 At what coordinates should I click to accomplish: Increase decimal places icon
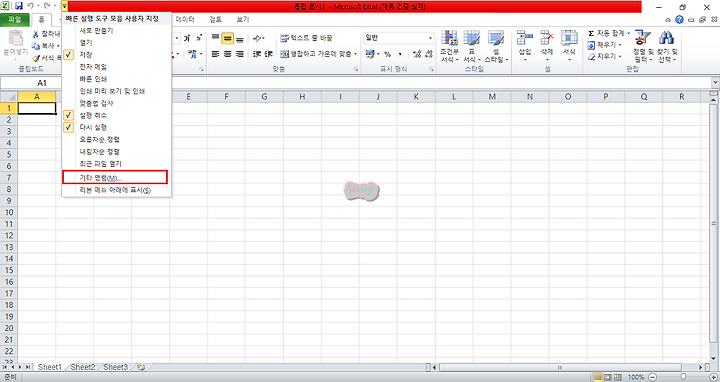[417, 54]
